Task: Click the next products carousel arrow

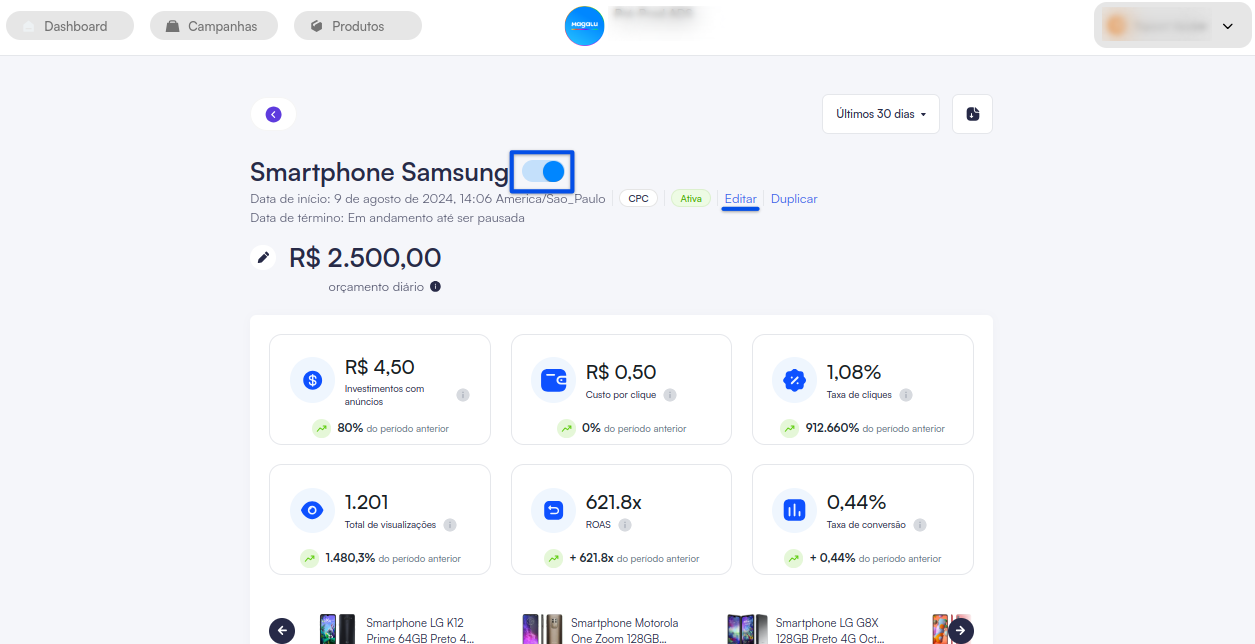Action: (x=961, y=631)
